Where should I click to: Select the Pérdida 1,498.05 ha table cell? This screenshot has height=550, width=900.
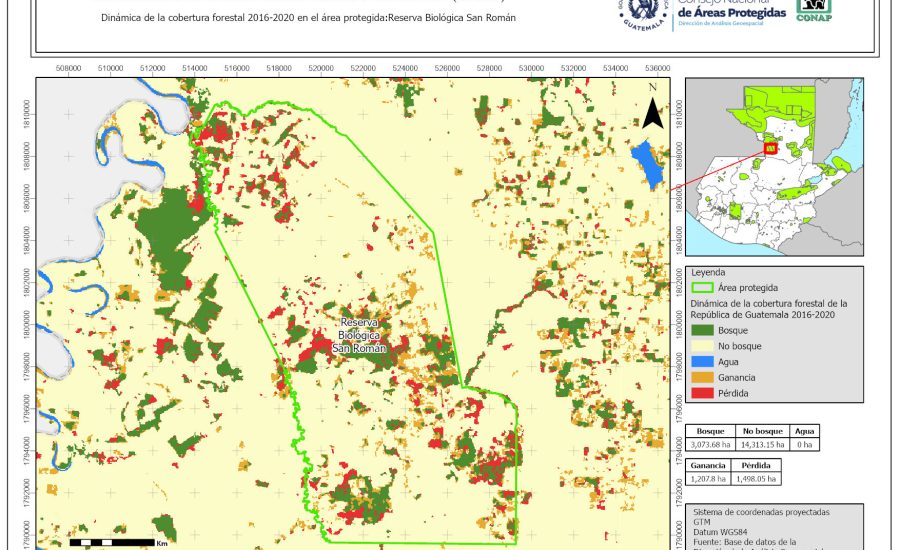click(759, 479)
